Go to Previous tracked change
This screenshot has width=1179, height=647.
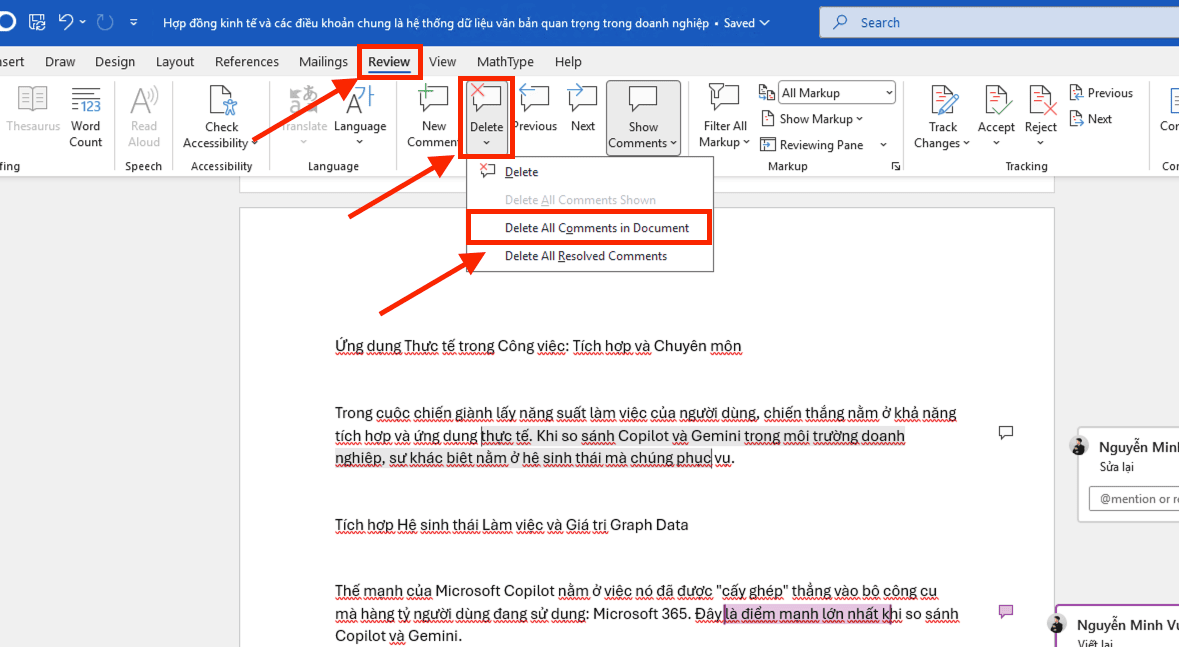1101,93
